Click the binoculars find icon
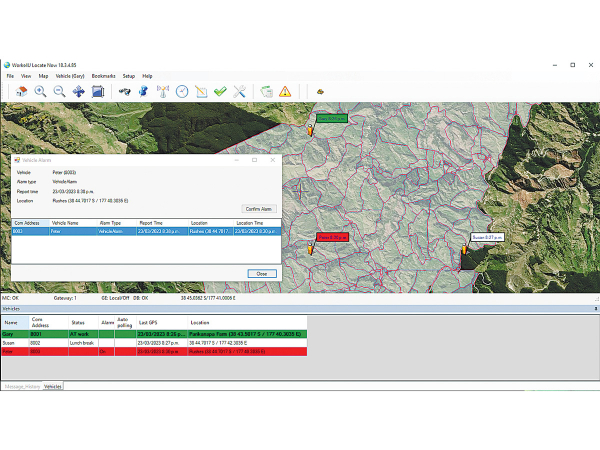600x450 pixels. point(125,91)
